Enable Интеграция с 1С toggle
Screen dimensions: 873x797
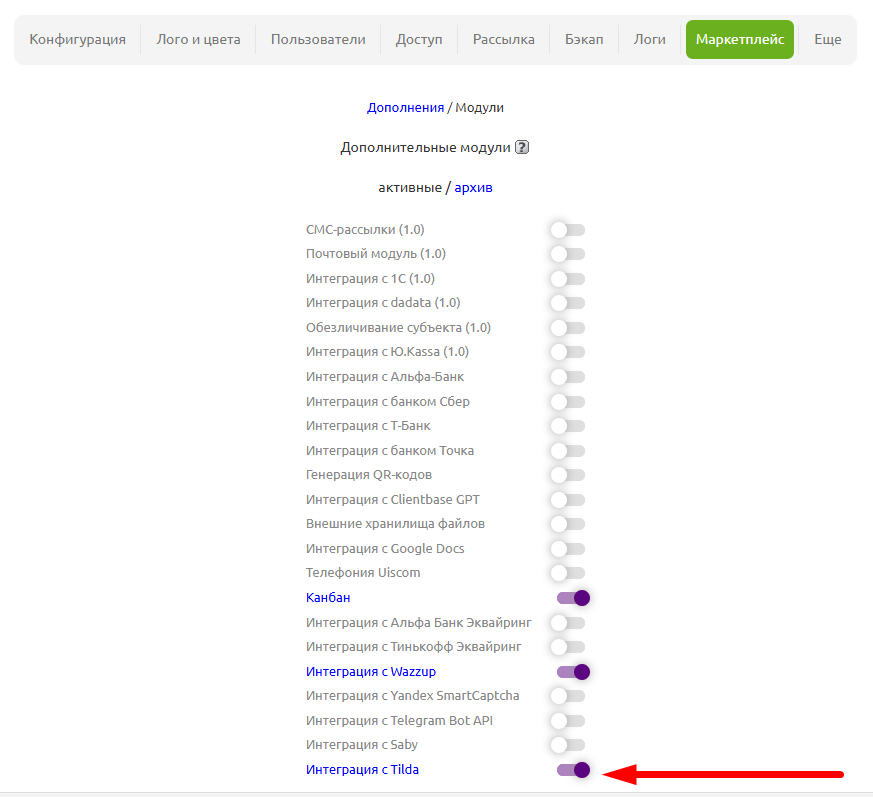[567, 279]
